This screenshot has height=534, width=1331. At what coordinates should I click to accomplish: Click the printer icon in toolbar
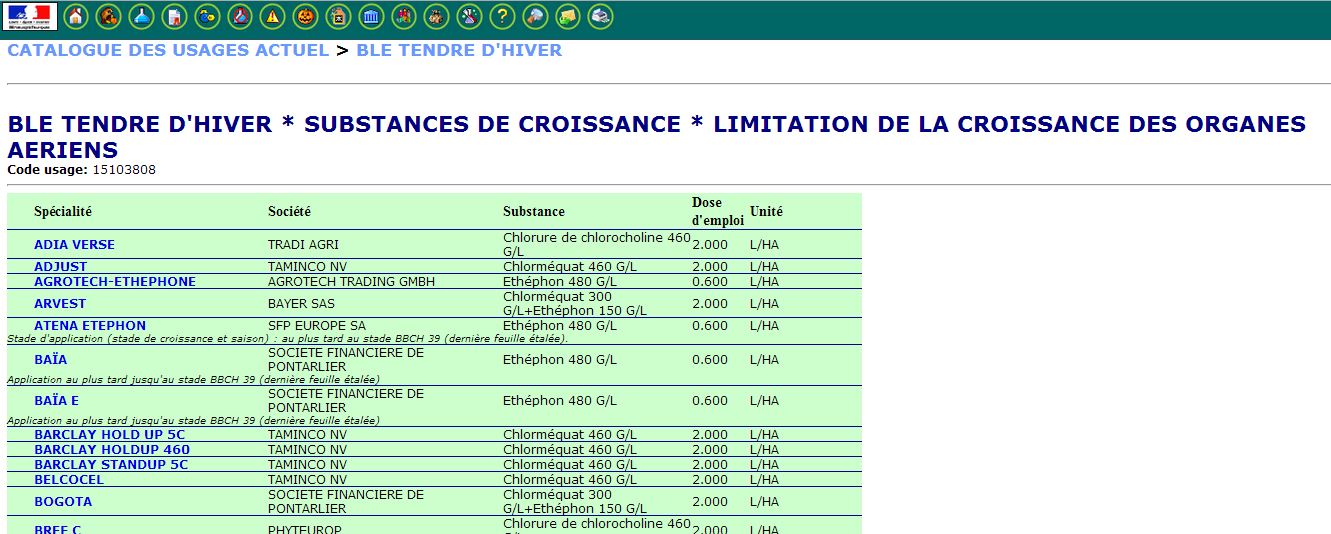600,16
